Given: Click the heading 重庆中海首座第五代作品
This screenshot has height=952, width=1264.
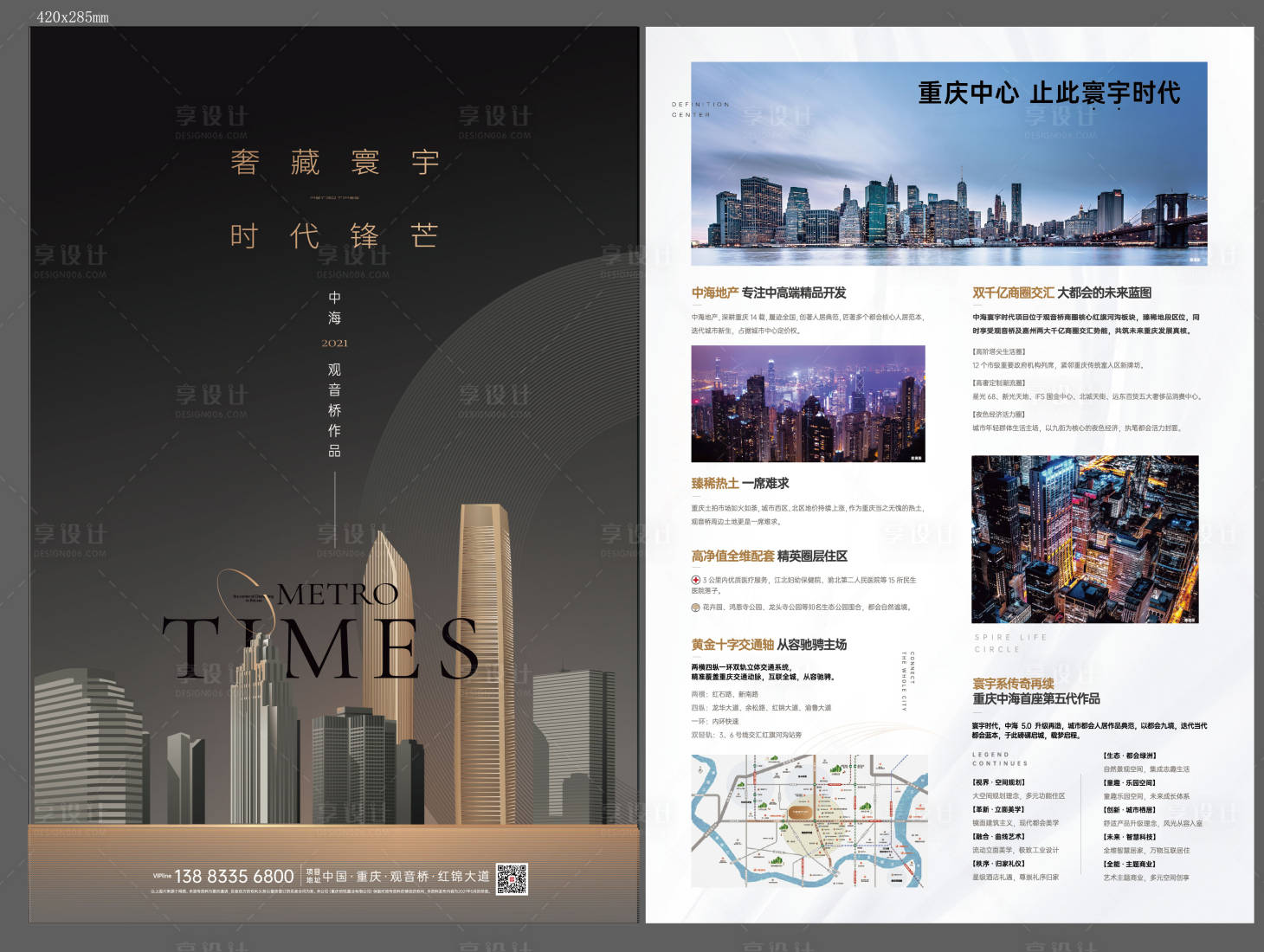Looking at the screenshot, I should pos(1035,698).
